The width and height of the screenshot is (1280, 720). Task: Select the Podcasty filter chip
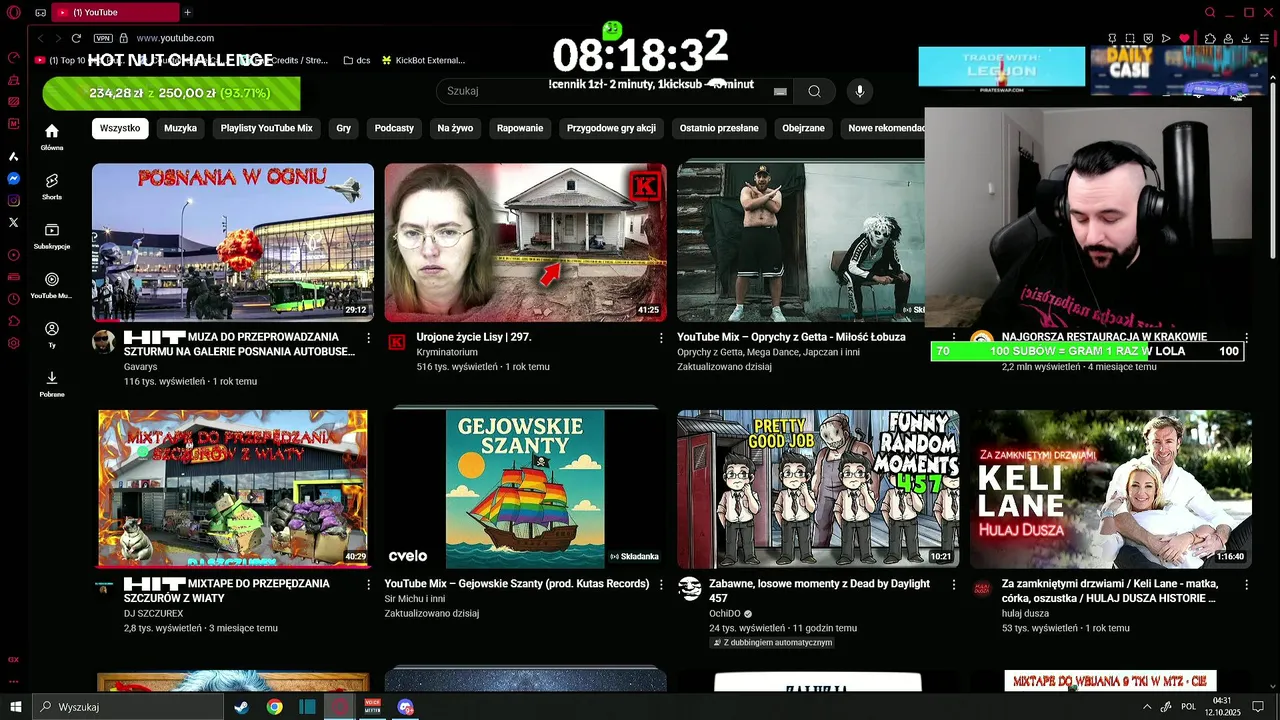point(394,128)
